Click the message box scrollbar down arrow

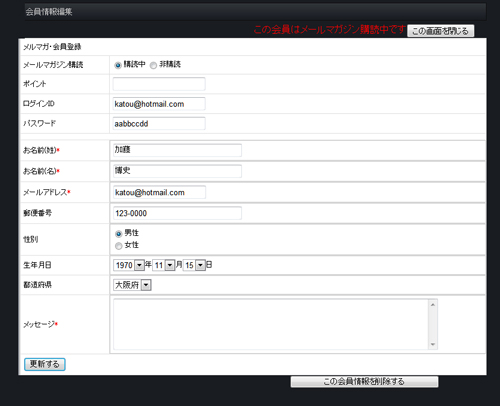point(433,344)
